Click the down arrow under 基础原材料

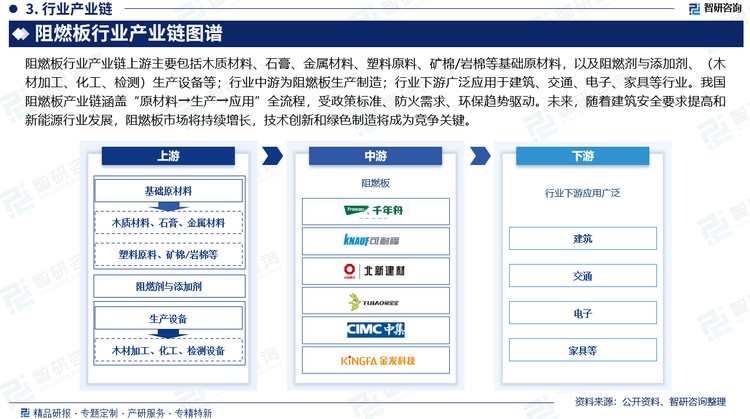point(168,207)
